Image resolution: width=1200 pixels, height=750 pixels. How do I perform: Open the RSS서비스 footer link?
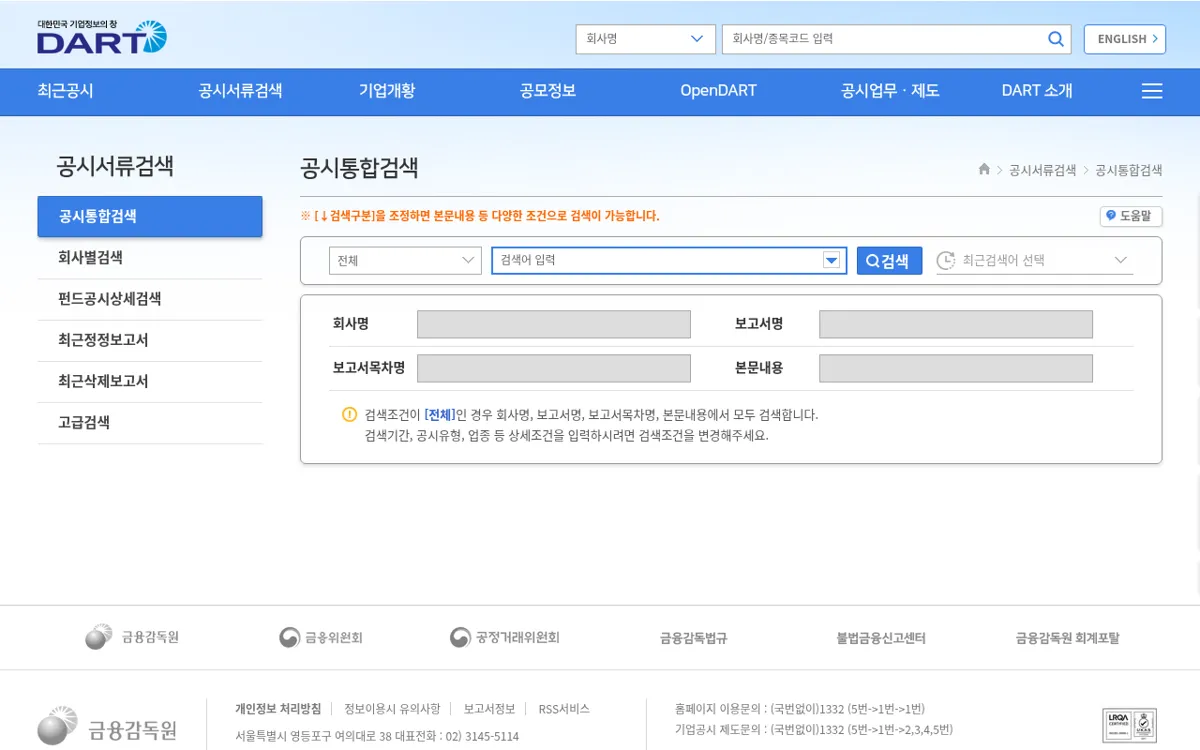click(564, 709)
